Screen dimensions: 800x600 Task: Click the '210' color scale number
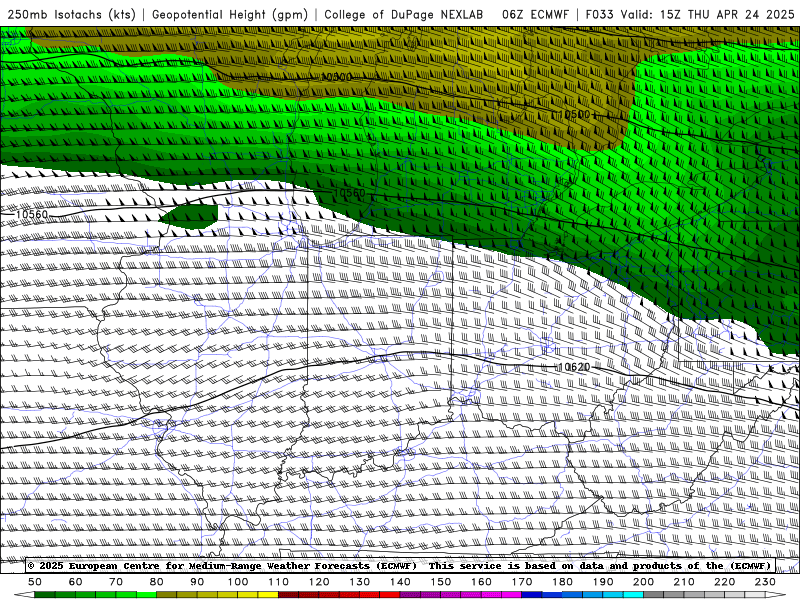pyautogui.click(x=685, y=582)
